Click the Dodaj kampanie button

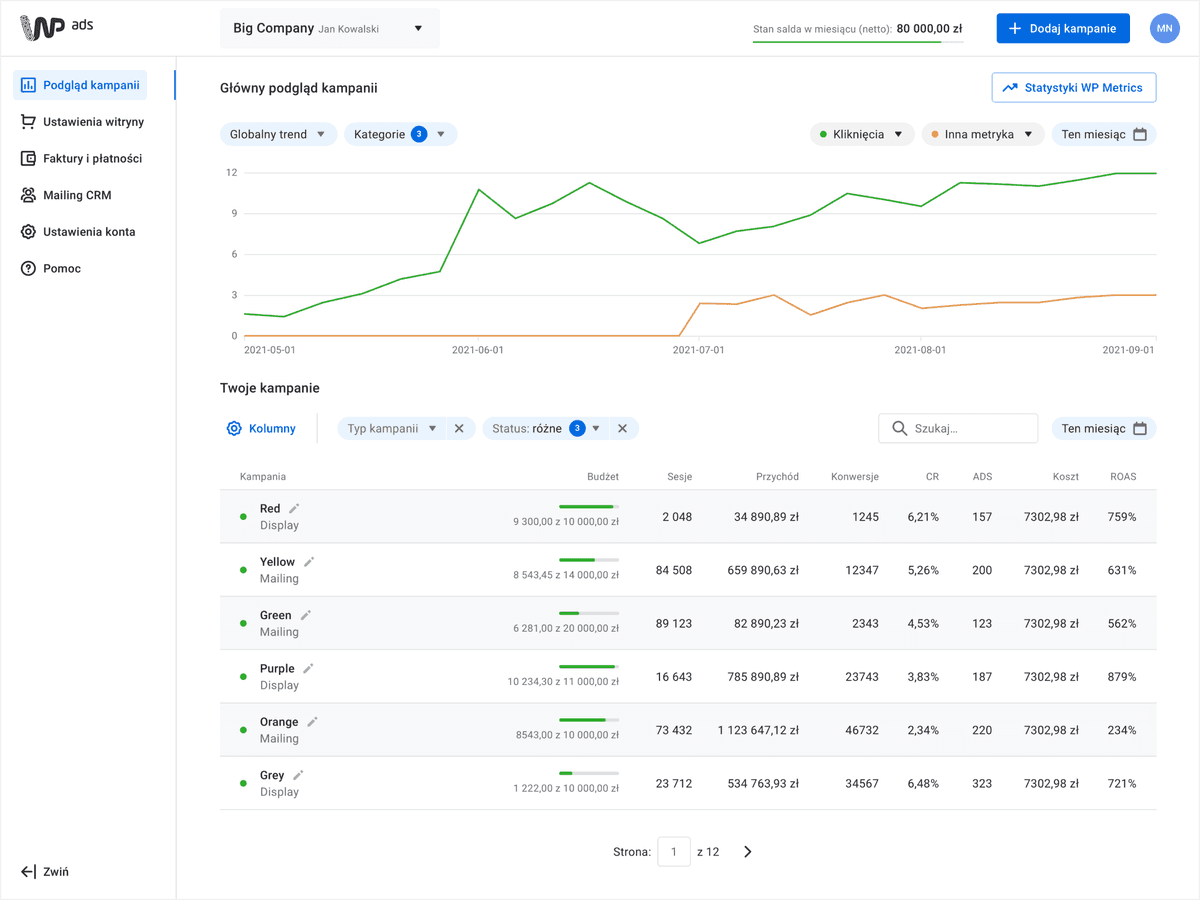tap(1063, 28)
